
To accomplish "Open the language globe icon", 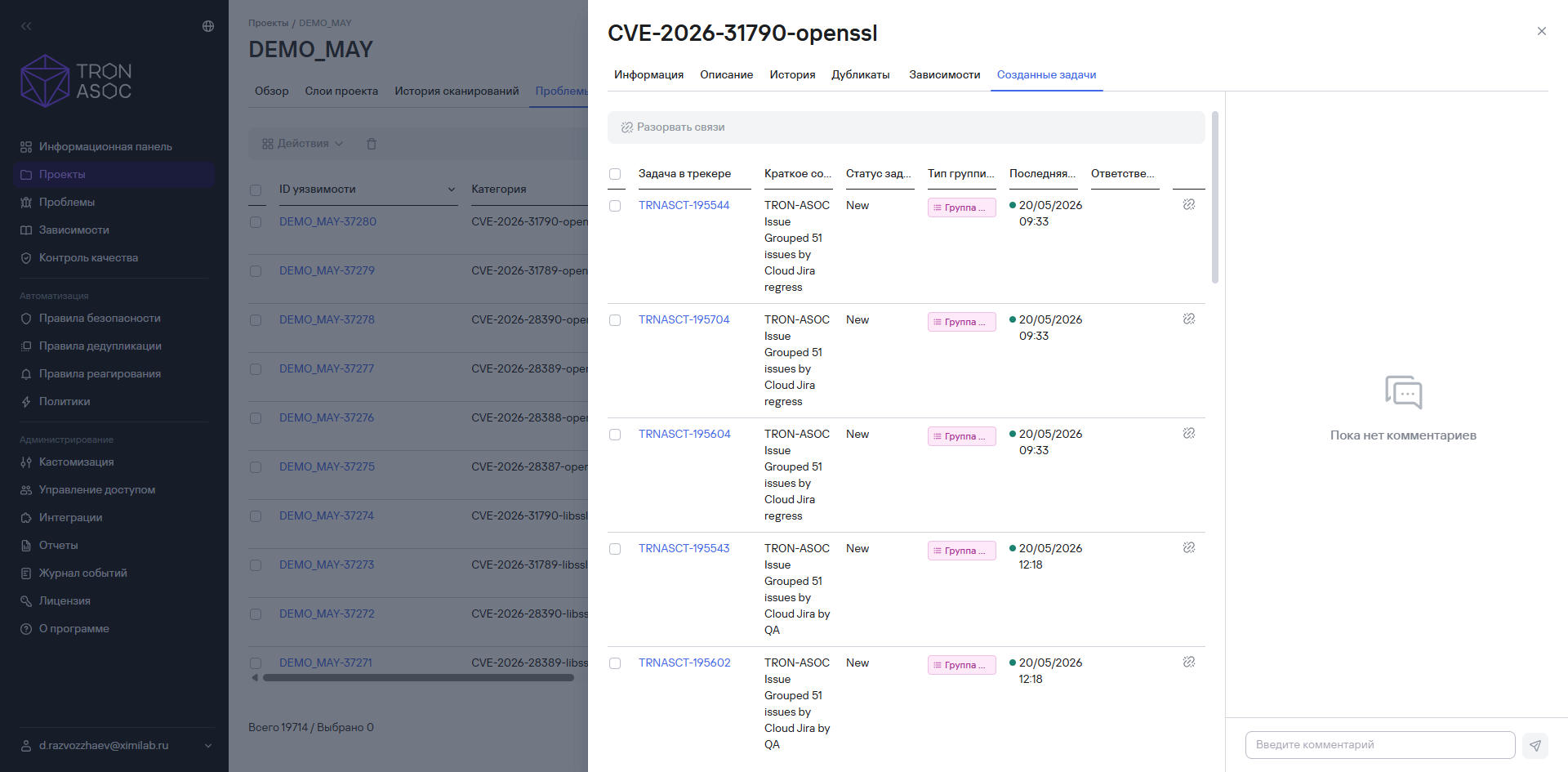I will 208,26.
